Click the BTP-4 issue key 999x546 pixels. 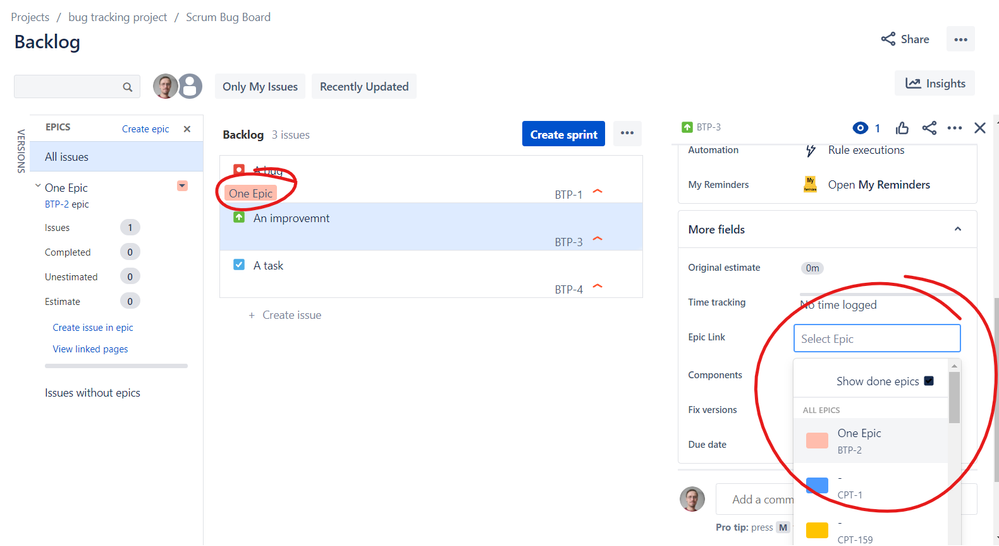[568, 289]
